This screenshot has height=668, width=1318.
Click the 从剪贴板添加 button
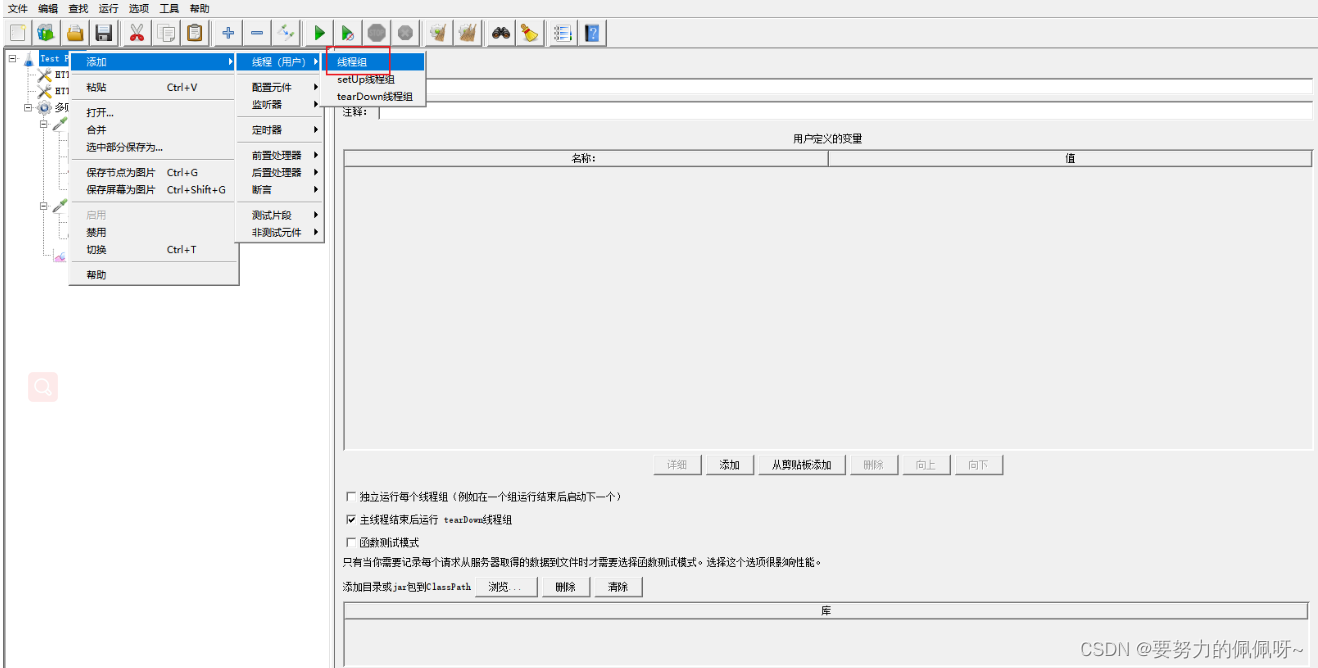click(x=802, y=465)
